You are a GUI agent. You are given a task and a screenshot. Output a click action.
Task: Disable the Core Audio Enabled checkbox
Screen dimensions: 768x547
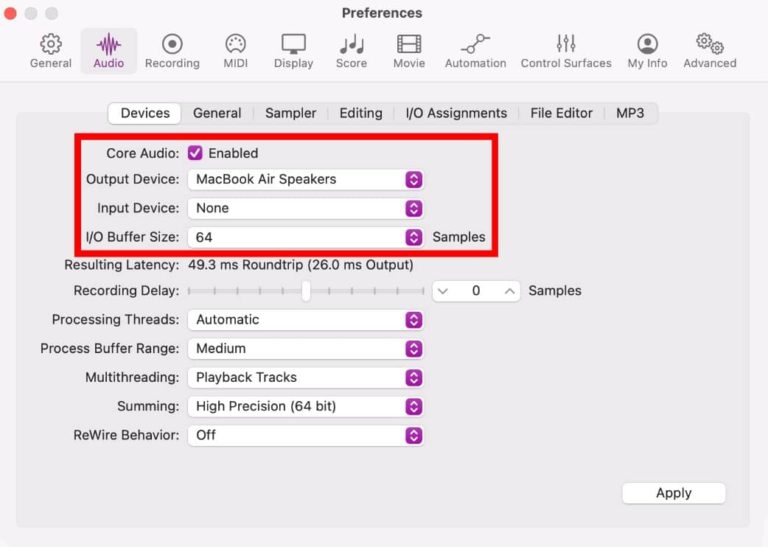[195, 153]
